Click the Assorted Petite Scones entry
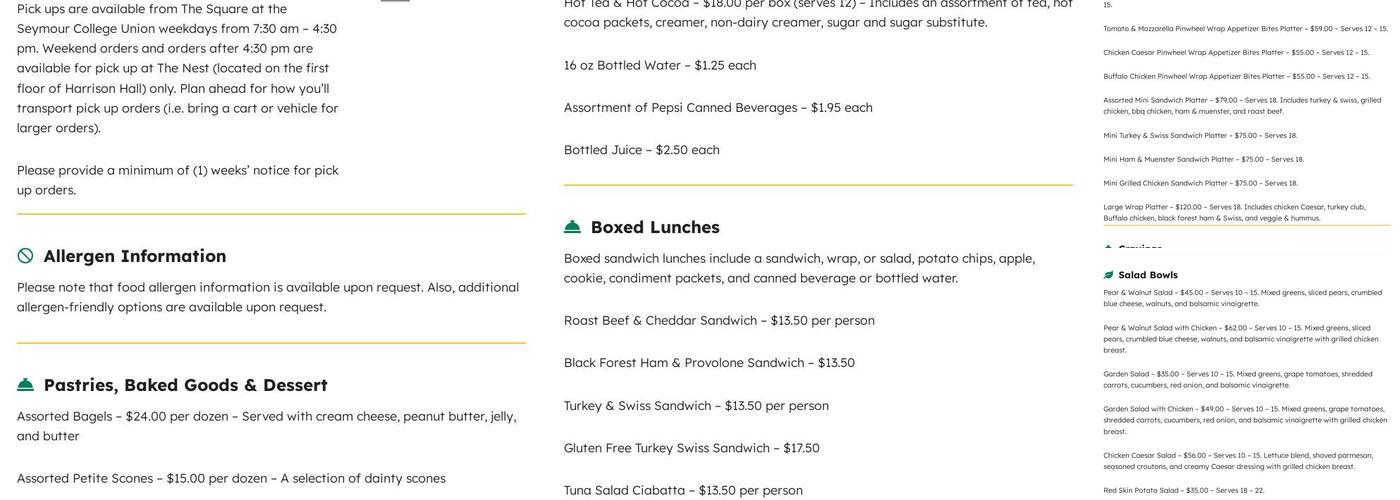 point(231,478)
